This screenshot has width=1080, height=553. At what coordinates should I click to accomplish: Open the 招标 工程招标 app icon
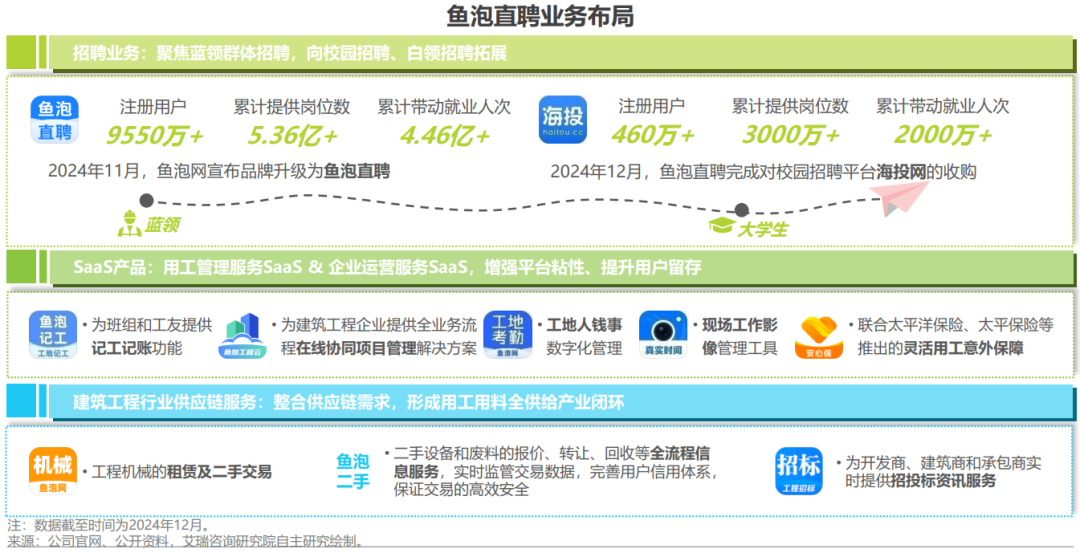point(799,471)
